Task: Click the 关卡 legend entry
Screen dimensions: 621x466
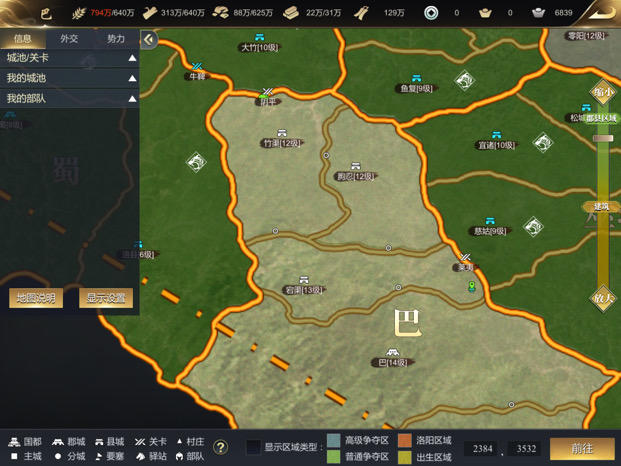Action: coord(151,441)
